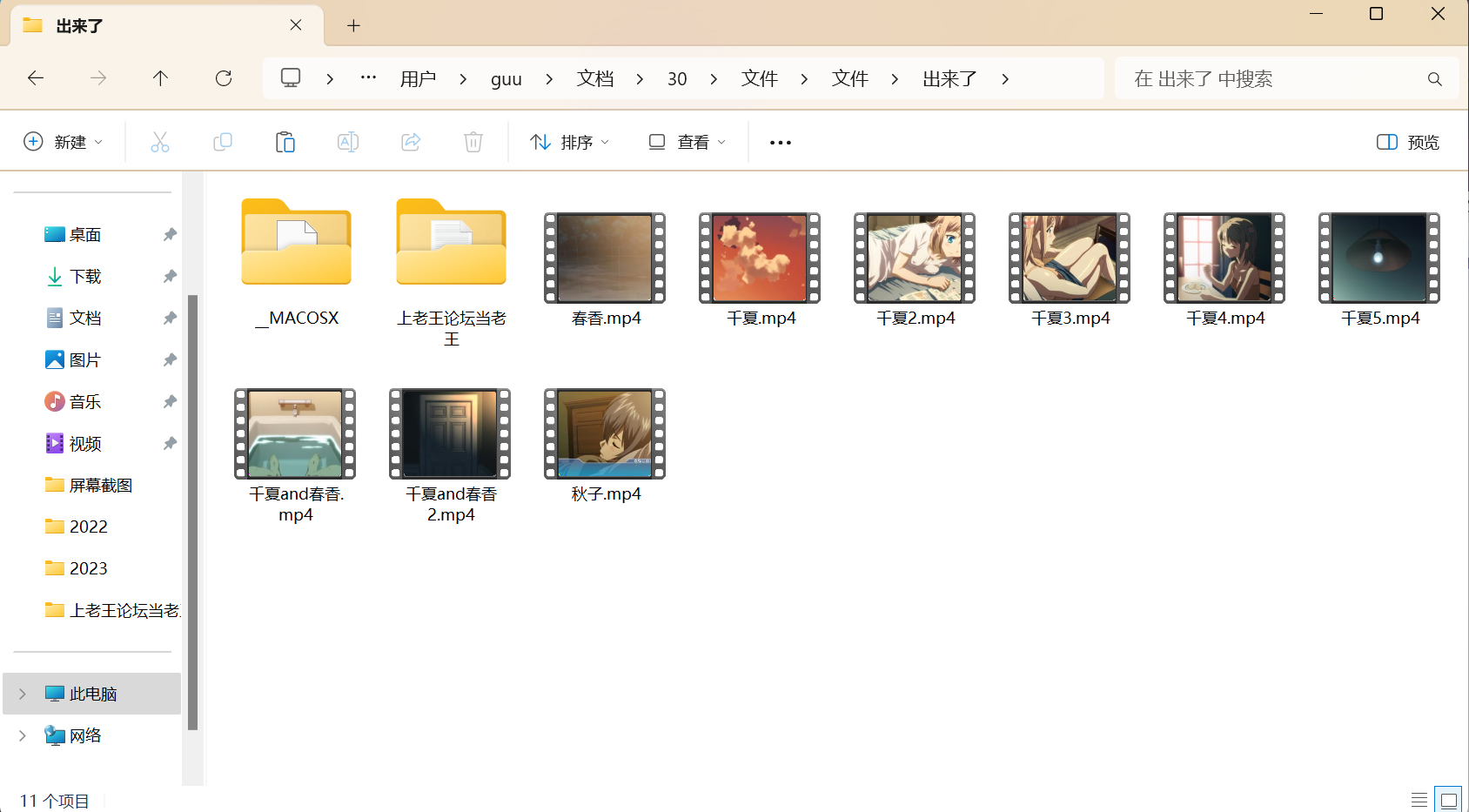Unpin 桌面 via its pin icon
Image resolution: width=1469 pixels, height=812 pixels.
tap(170, 234)
